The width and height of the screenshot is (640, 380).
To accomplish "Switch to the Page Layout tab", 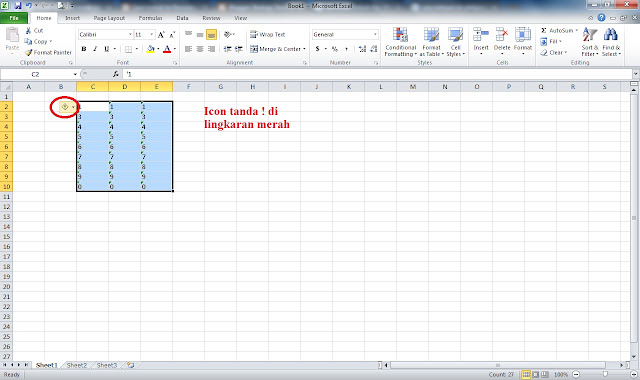I will [x=109, y=18].
